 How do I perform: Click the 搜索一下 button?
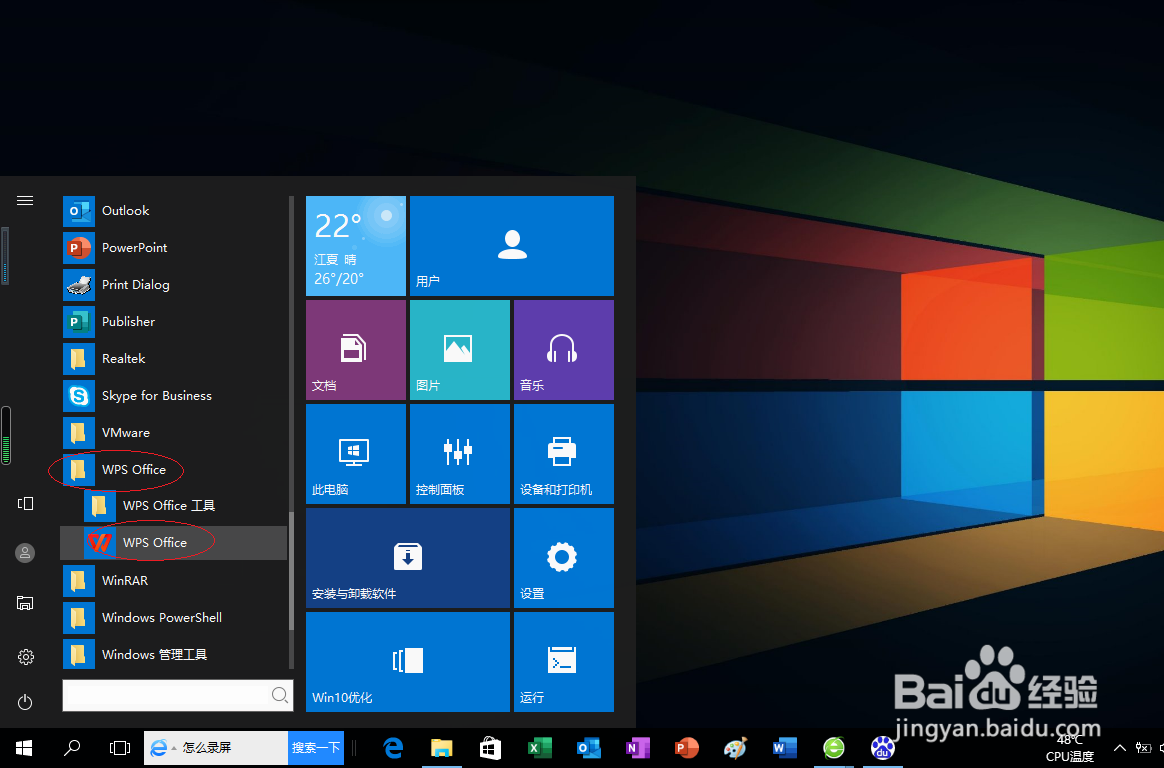click(316, 748)
